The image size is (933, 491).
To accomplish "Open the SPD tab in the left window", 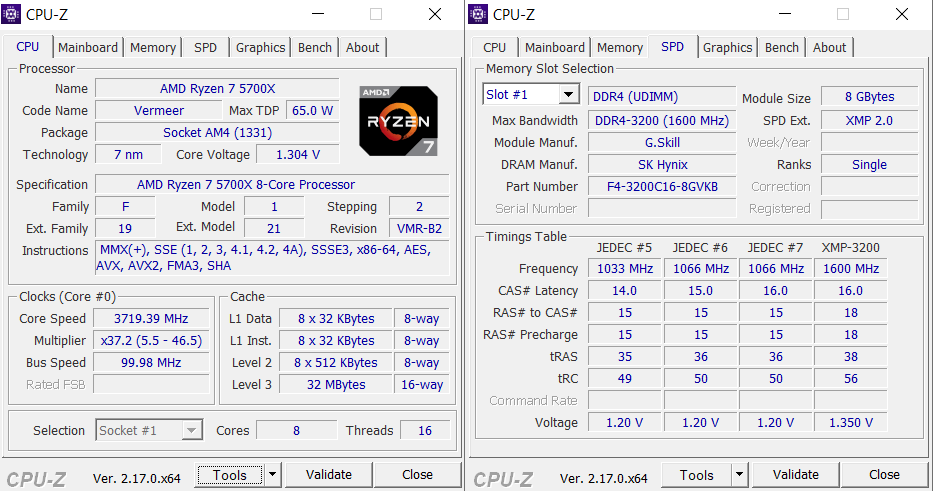I will pos(205,48).
